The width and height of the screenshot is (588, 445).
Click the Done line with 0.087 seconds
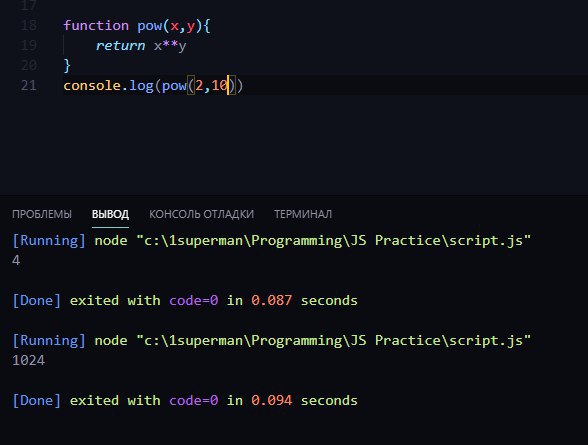[185, 300]
